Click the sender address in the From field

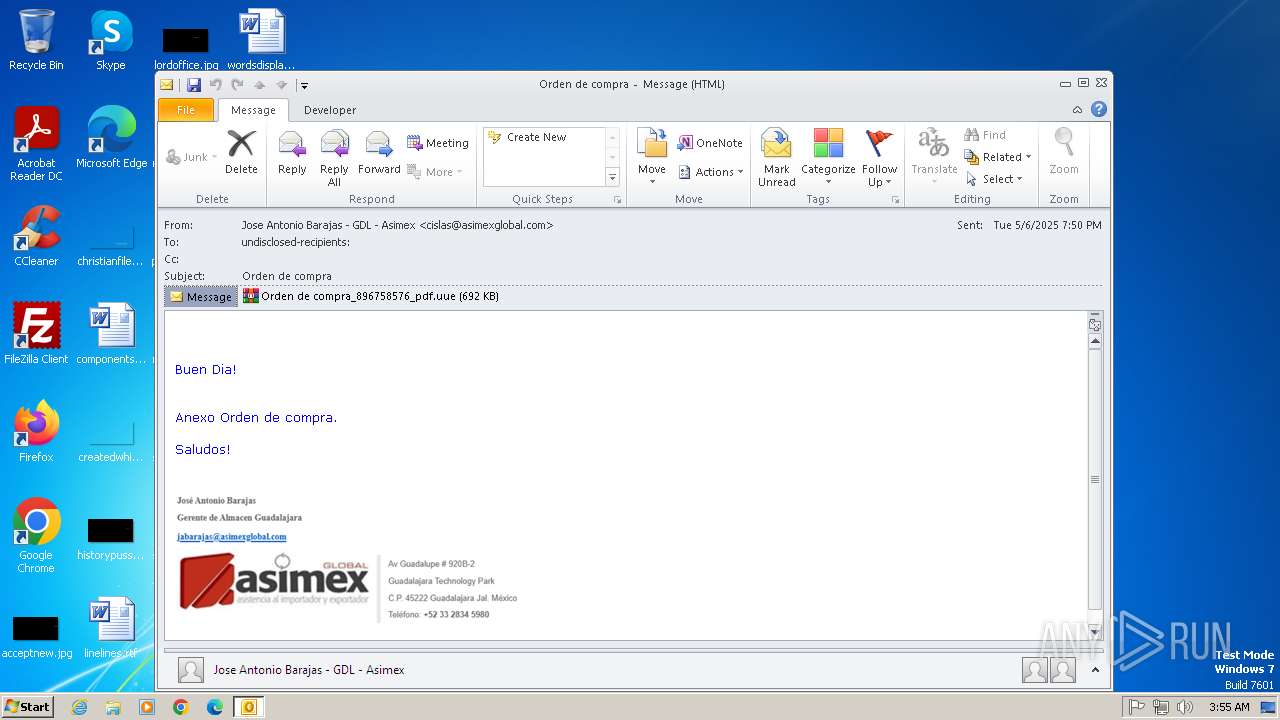397,225
